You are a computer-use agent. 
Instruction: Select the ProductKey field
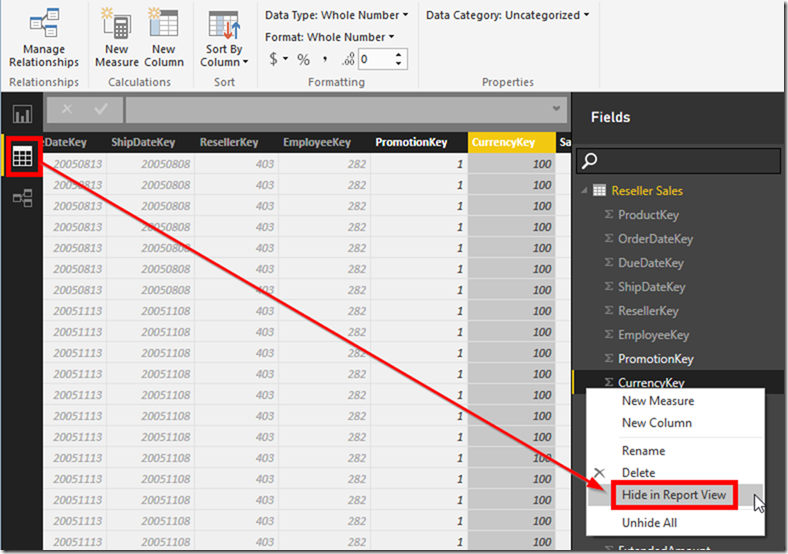[x=648, y=215]
